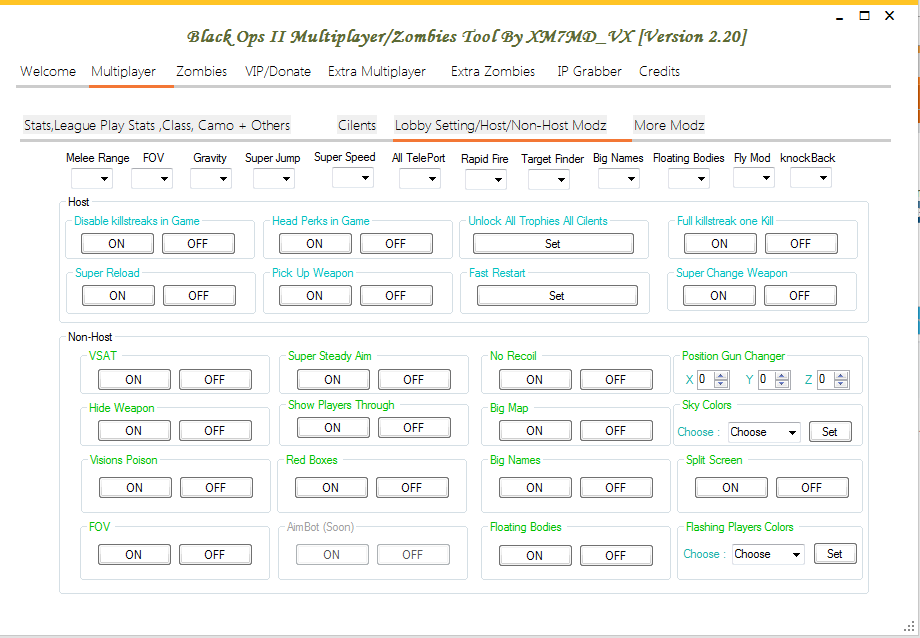Turn OFF Big Map
The height and width of the screenshot is (638, 920).
616,431
